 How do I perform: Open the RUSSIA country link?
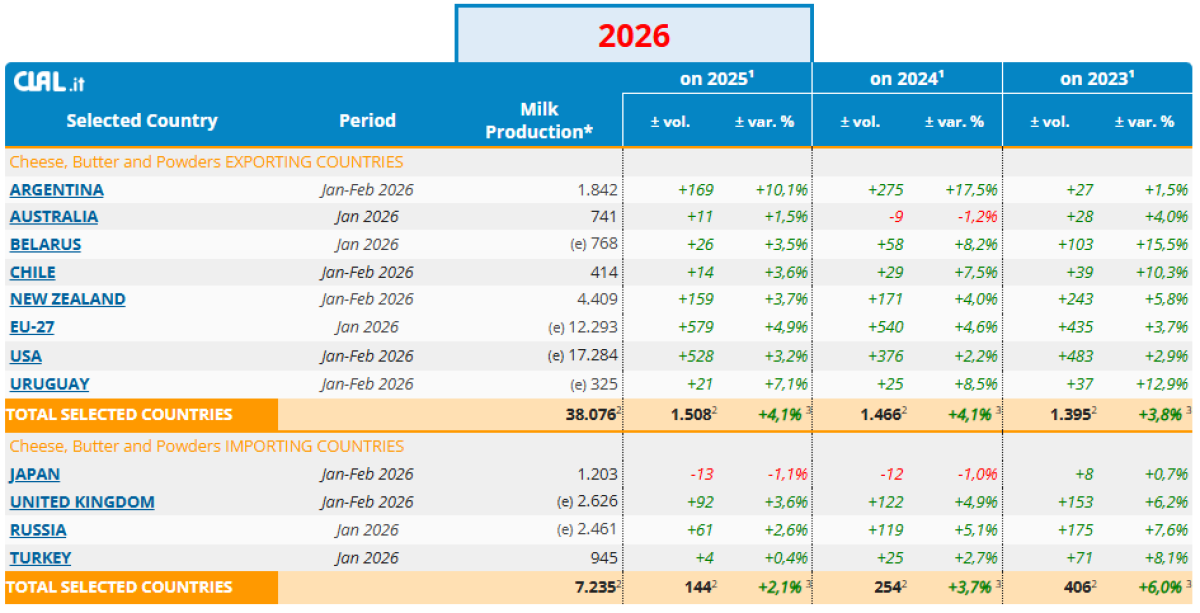point(38,530)
